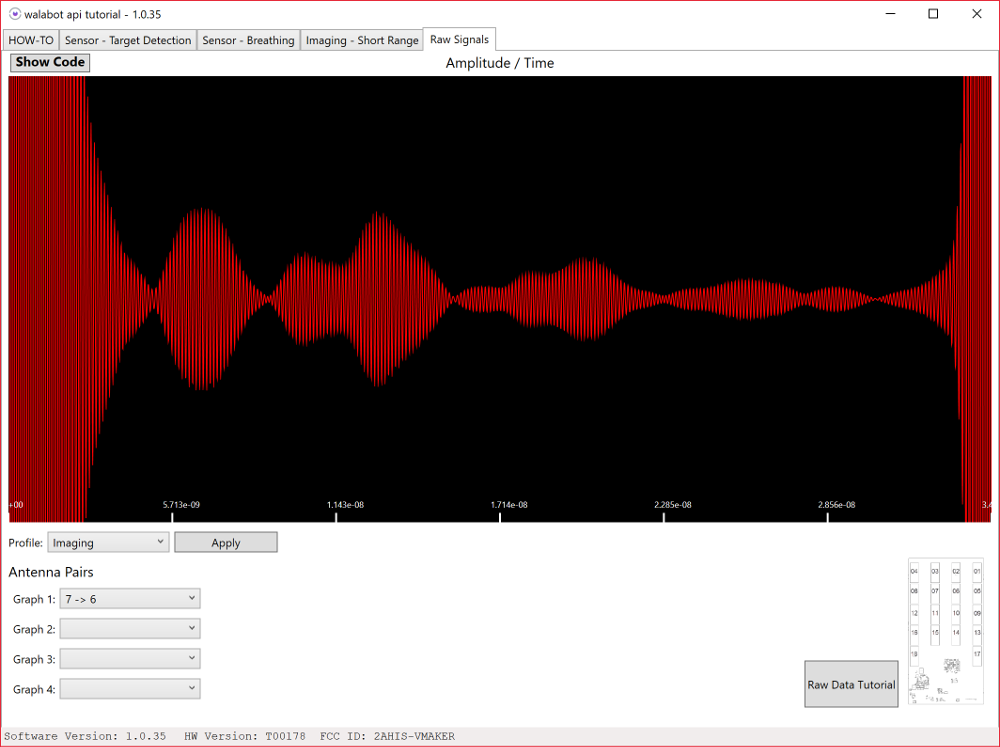Click the Graph 4: label

point(34,690)
